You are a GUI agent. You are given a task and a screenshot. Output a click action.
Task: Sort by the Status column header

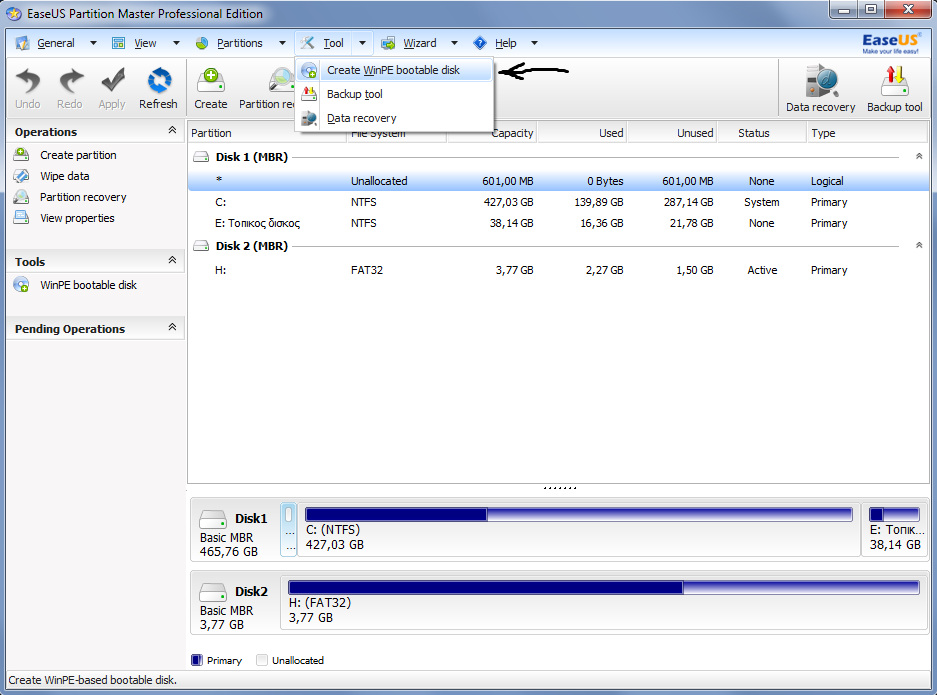coord(761,133)
